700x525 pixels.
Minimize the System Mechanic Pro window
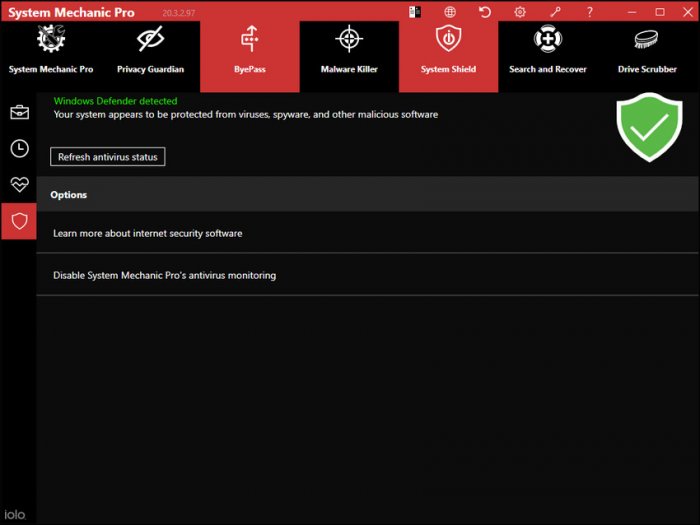coord(632,12)
